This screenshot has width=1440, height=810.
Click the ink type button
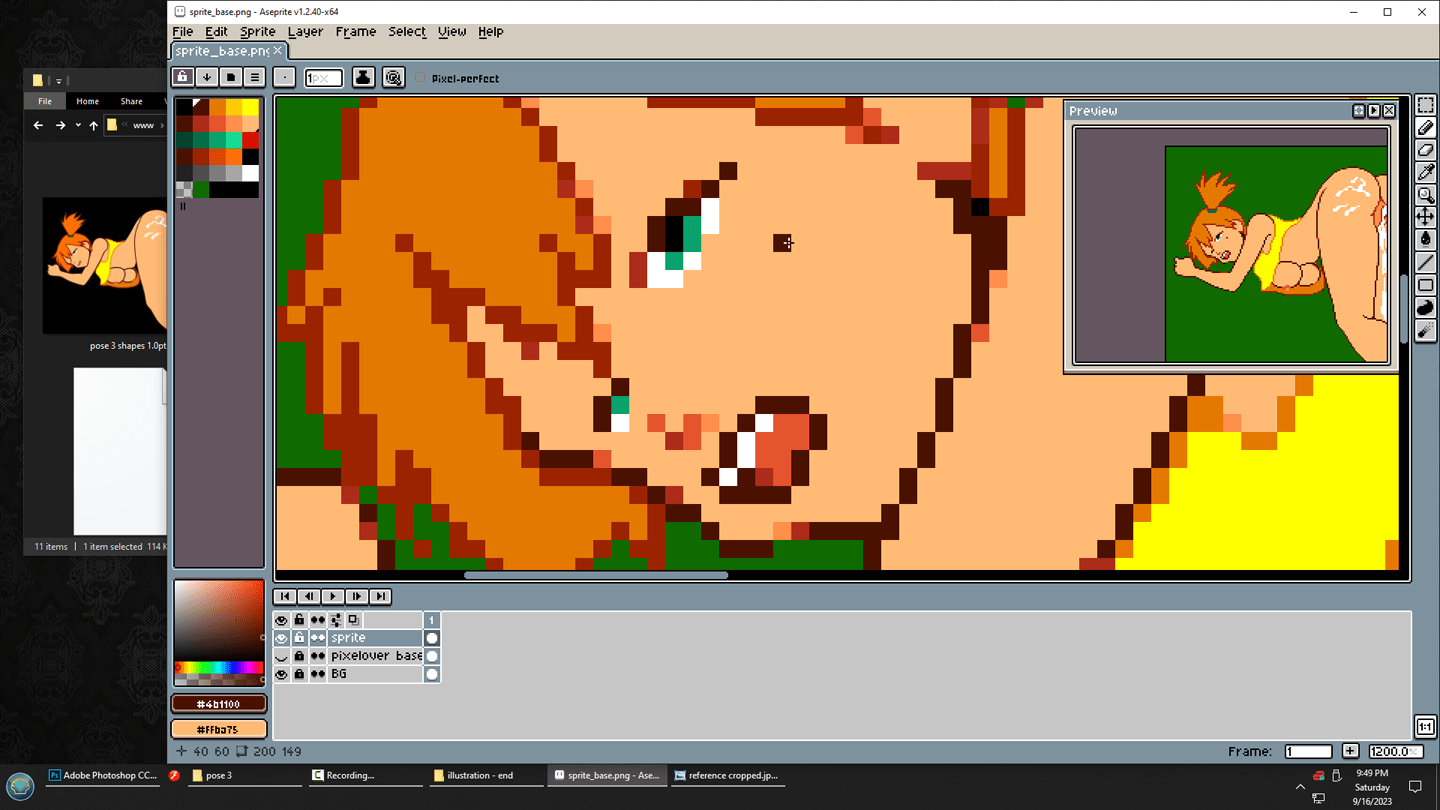pyautogui.click(x=363, y=77)
